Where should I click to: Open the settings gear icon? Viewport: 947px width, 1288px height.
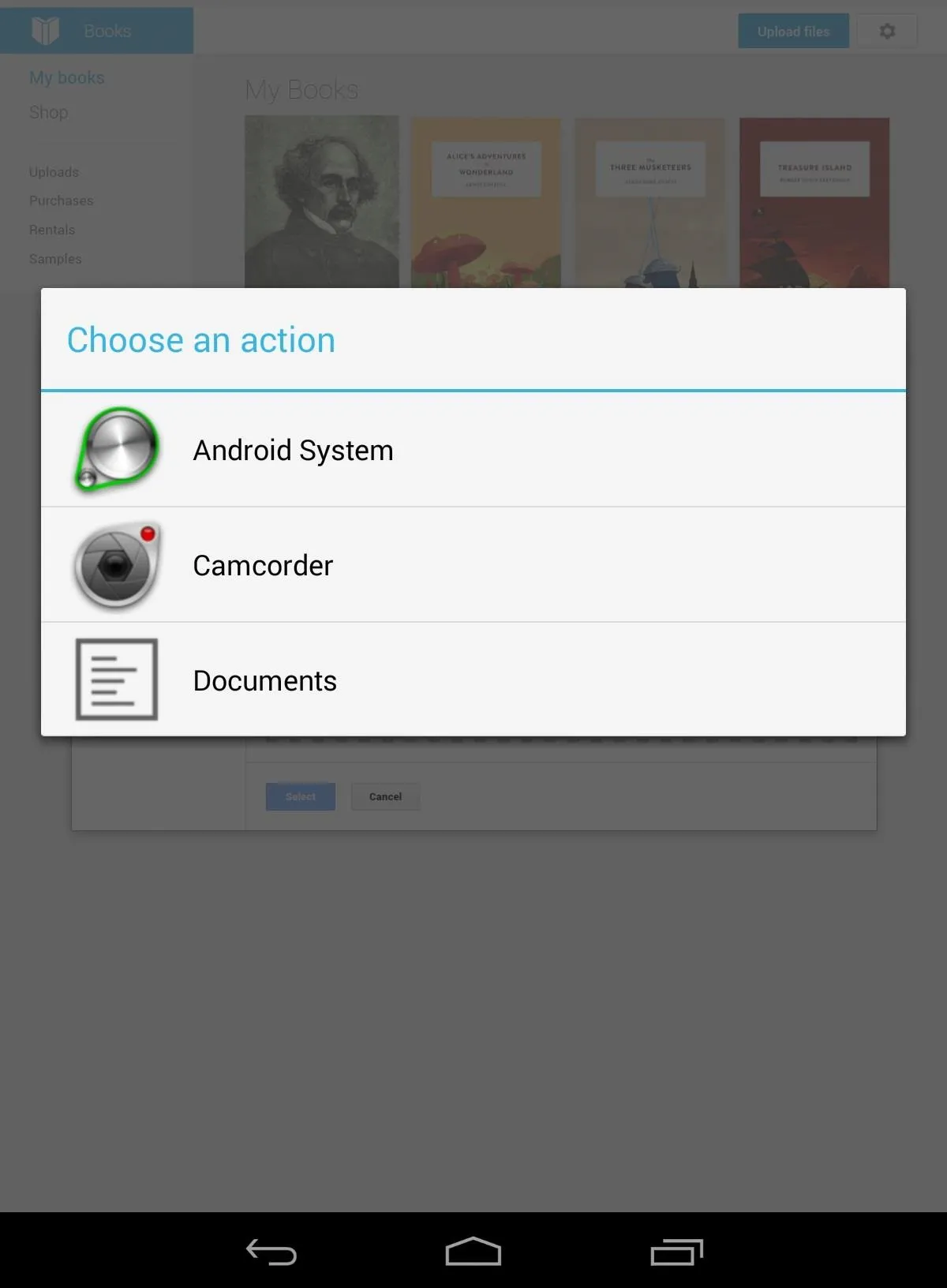tap(887, 31)
